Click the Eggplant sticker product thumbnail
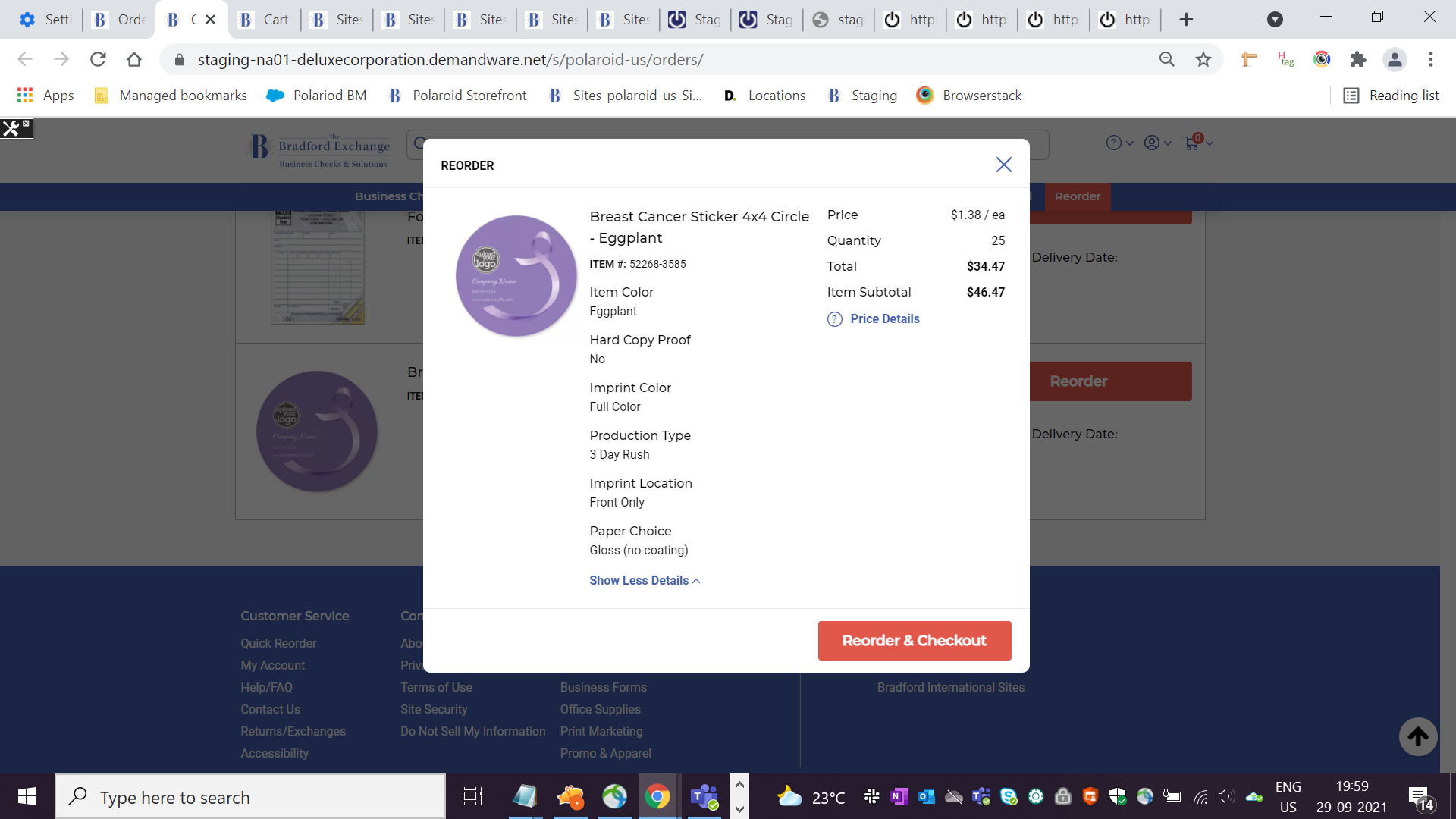Screen dimensions: 1456x819 pyautogui.click(x=516, y=277)
